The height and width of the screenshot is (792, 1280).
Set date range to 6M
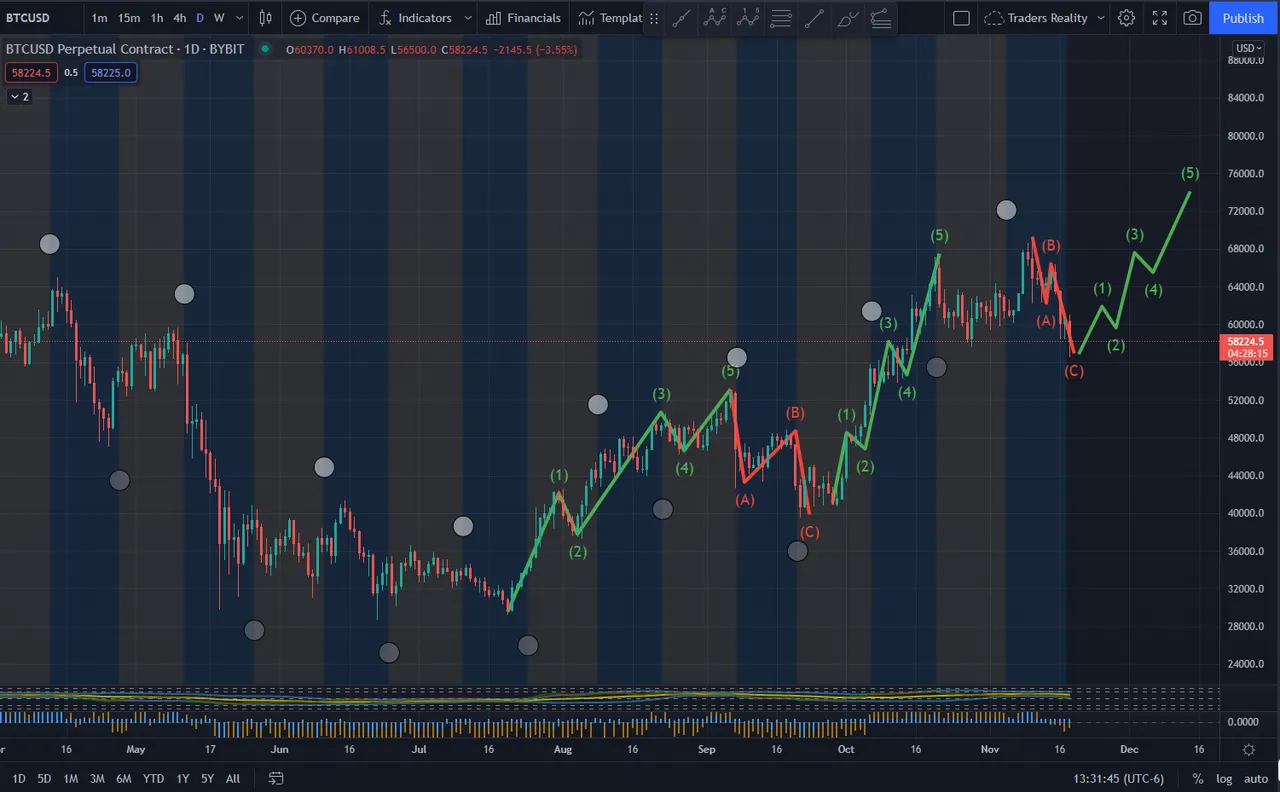coord(123,778)
